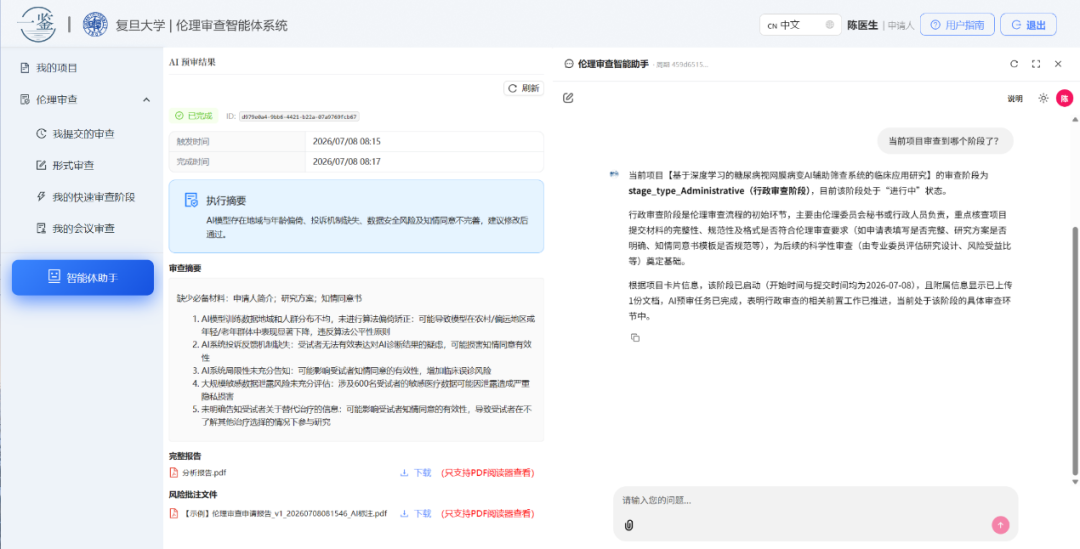
Task: Click the 陈医生 user name
Action: click(862, 25)
